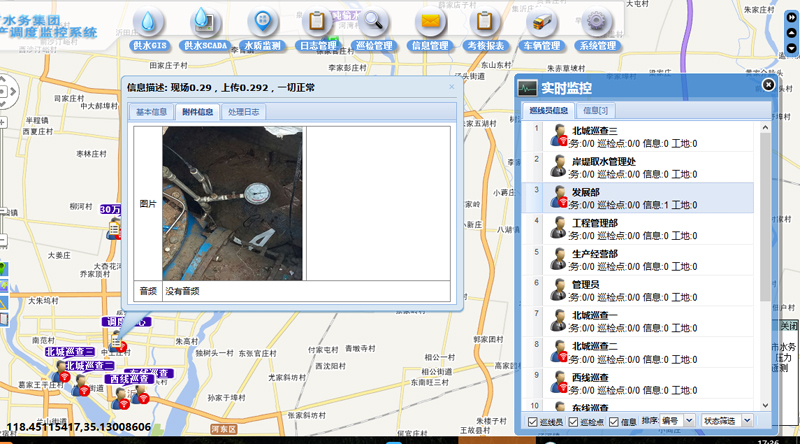Open the 状态筛选 dropdown

pos(727,421)
